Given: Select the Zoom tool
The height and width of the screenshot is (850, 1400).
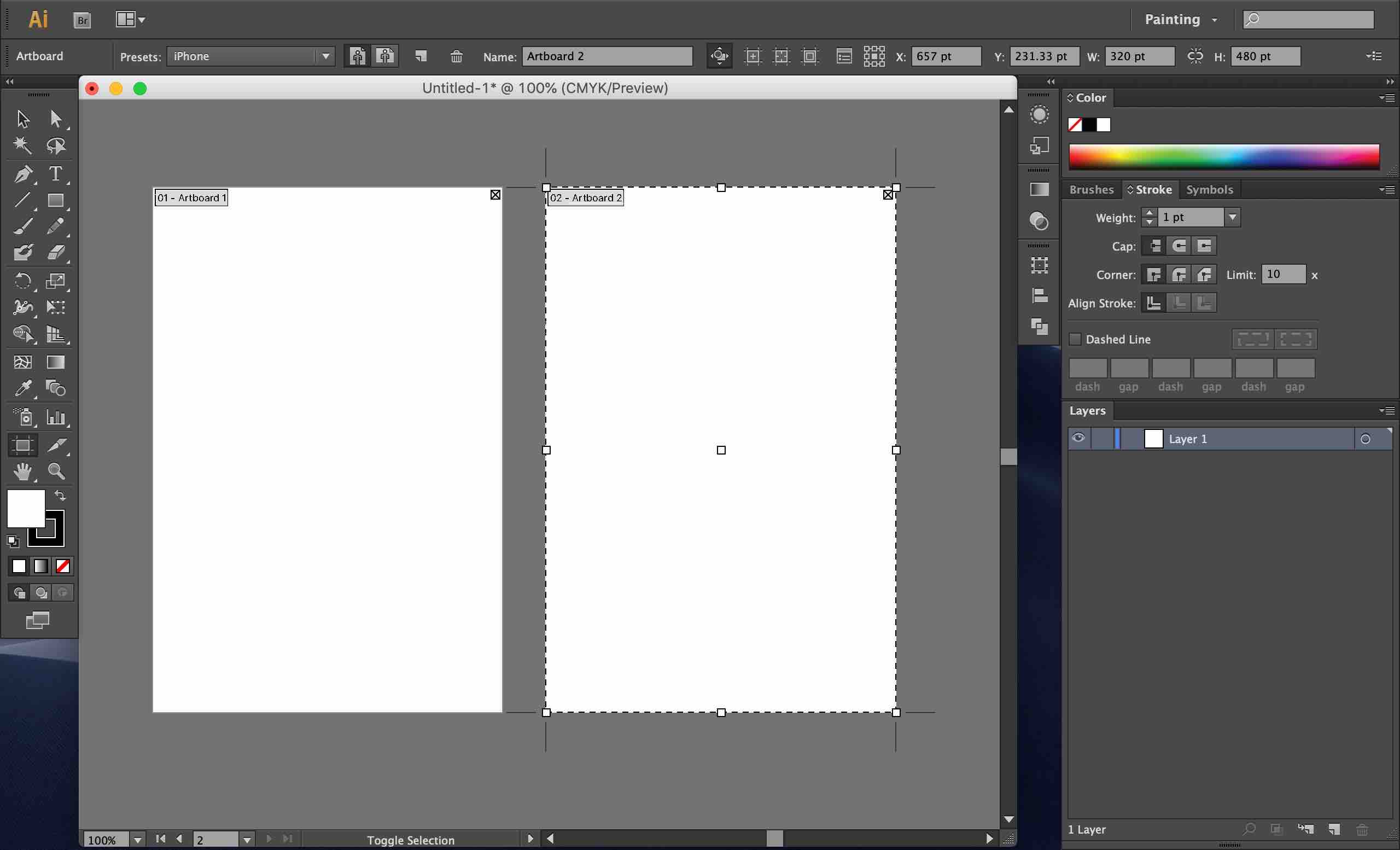Looking at the screenshot, I should tap(56, 471).
